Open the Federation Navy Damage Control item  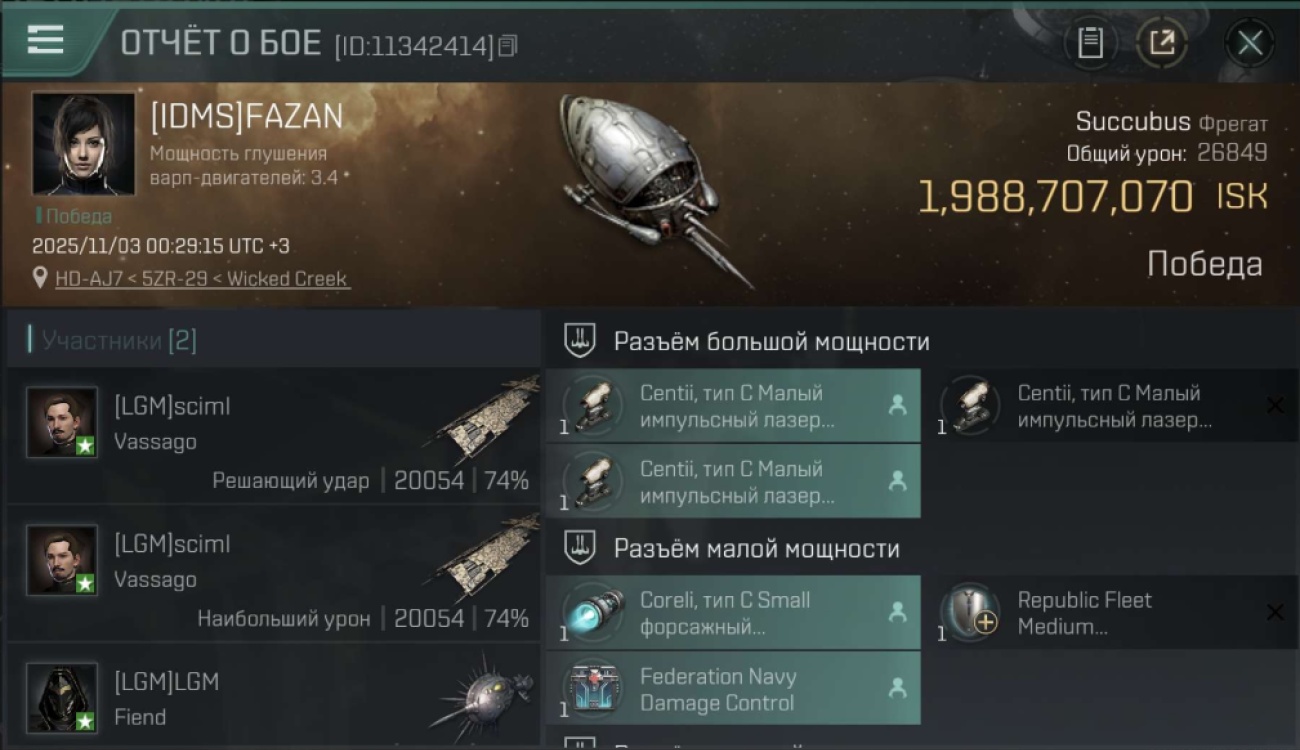click(x=733, y=689)
